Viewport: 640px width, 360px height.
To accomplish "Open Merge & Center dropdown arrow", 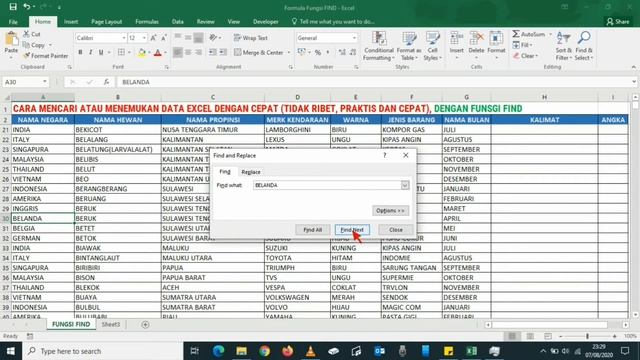I will (x=289, y=52).
